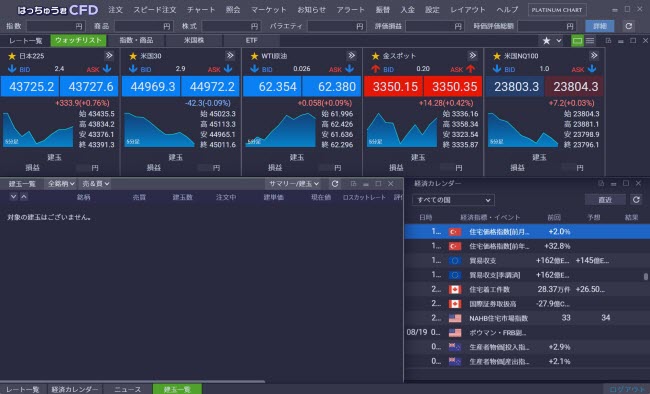Screen dimensions: 650x394
Task: Click the star on 米国NQ100 card
Action: (497, 56)
